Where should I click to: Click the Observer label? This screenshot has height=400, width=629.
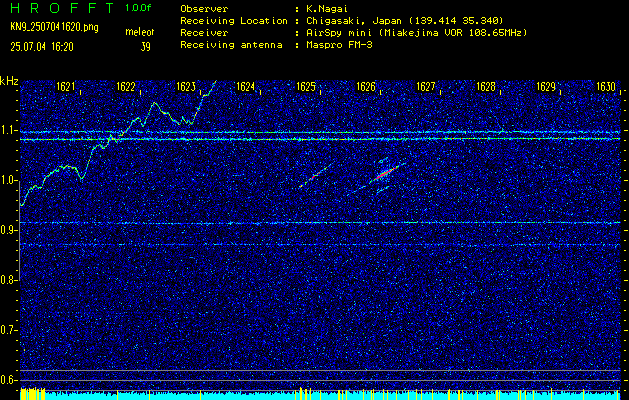tap(204, 9)
